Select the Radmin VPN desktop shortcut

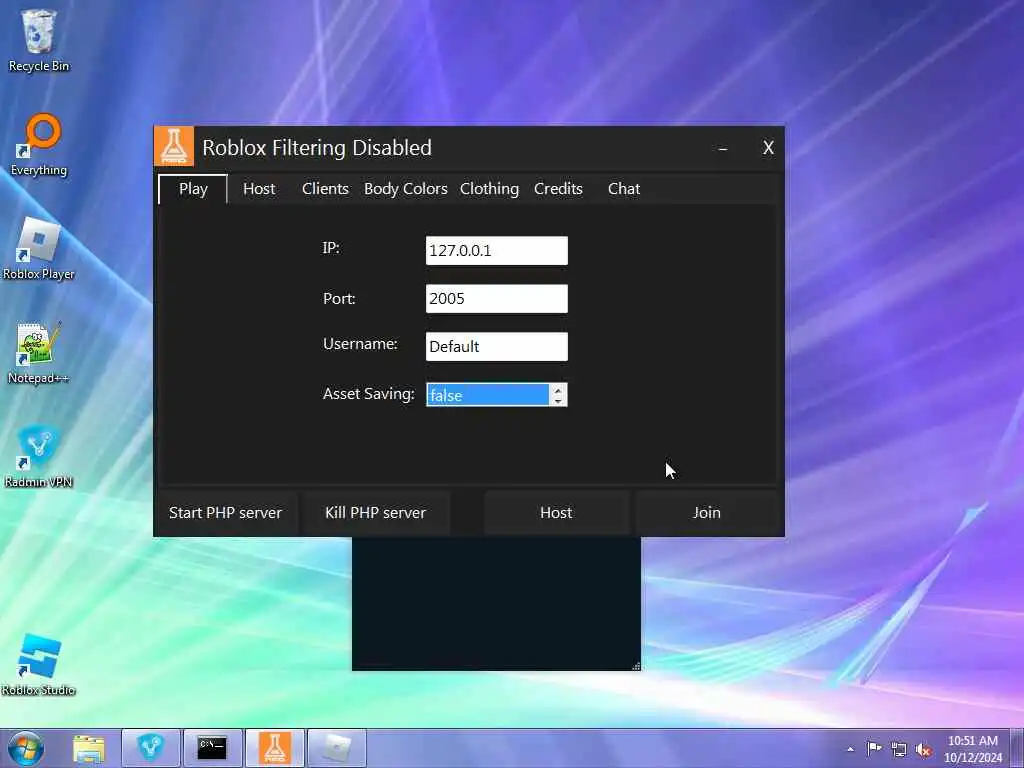tap(39, 456)
